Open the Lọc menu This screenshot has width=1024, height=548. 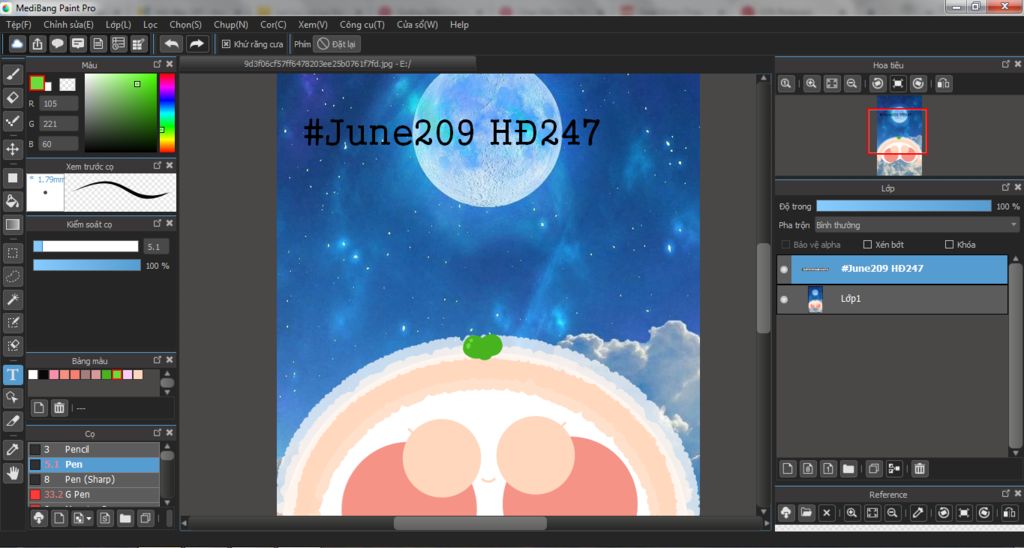150,24
